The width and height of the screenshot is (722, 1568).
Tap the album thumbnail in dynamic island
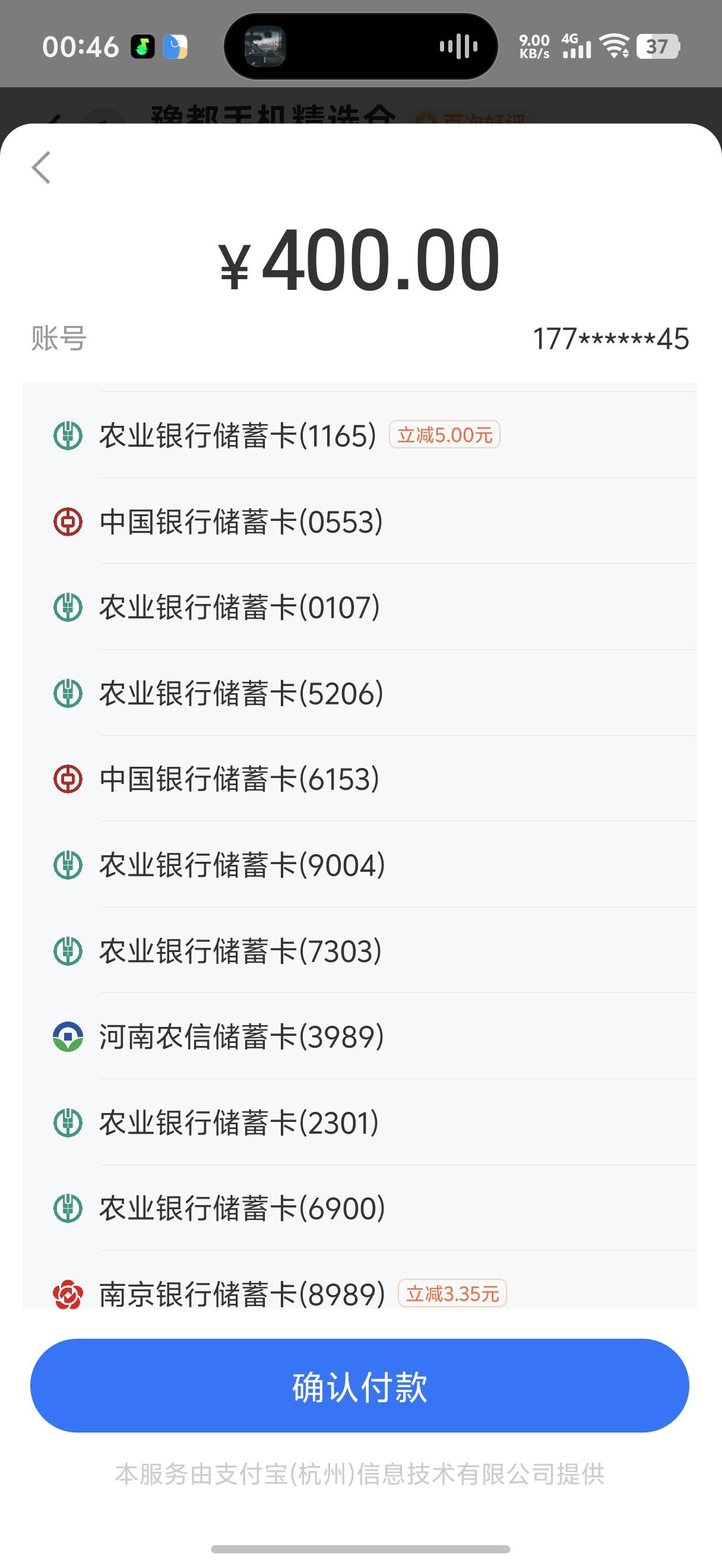point(265,46)
